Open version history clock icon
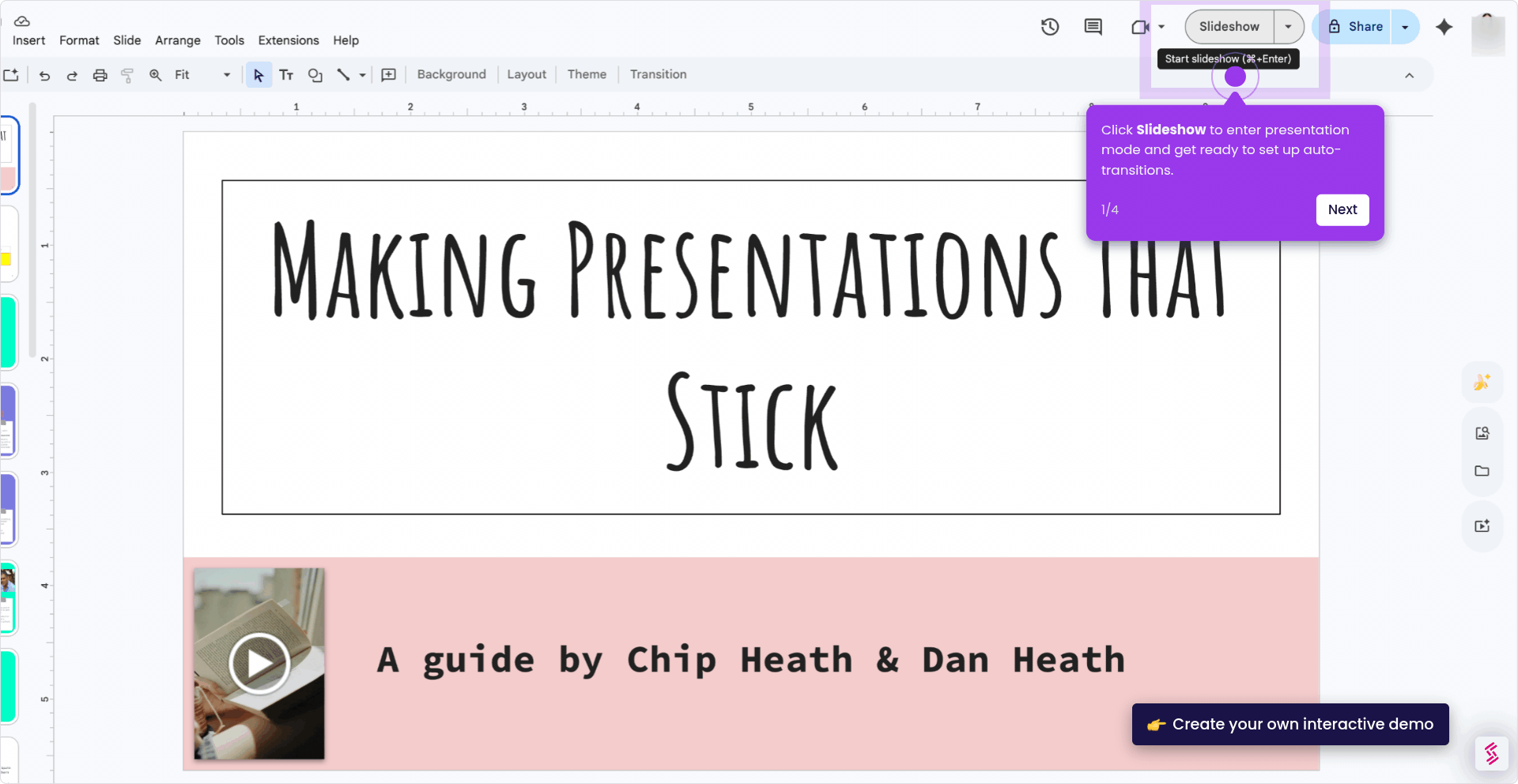The image size is (1518, 784). (1050, 27)
